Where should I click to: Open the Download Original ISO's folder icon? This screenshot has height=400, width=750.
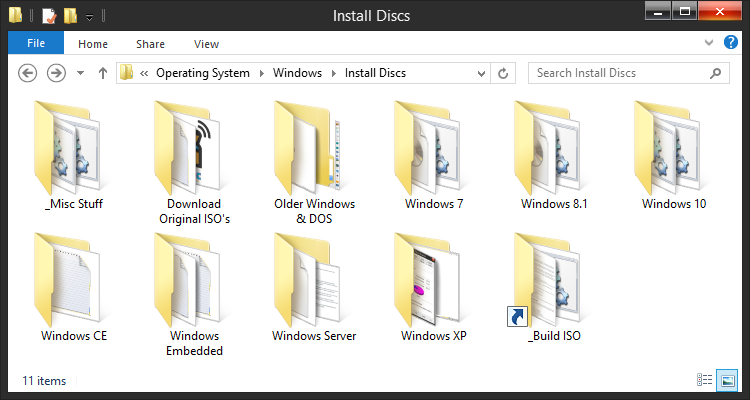[187, 147]
